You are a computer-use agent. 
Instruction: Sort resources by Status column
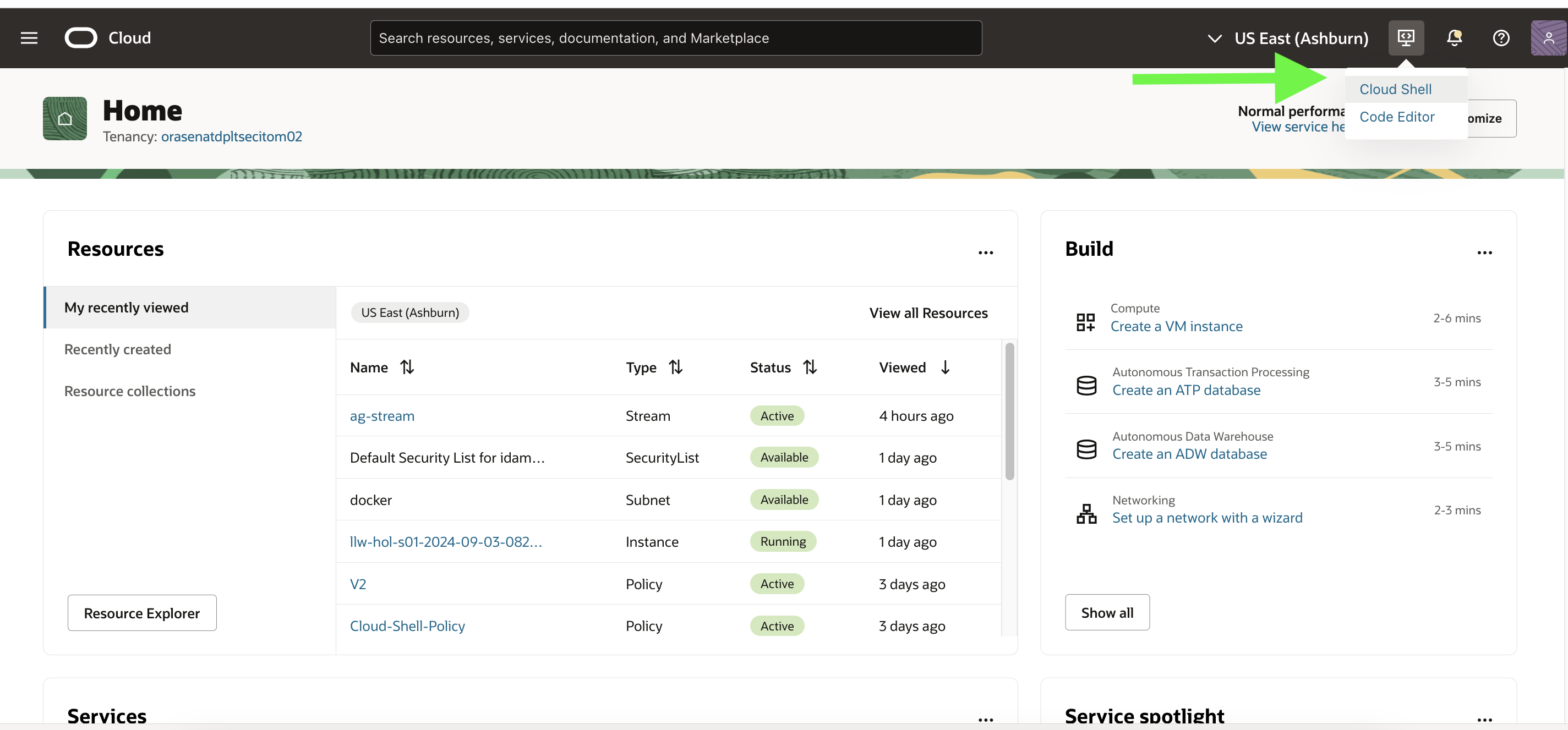pyautogui.click(x=809, y=367)
